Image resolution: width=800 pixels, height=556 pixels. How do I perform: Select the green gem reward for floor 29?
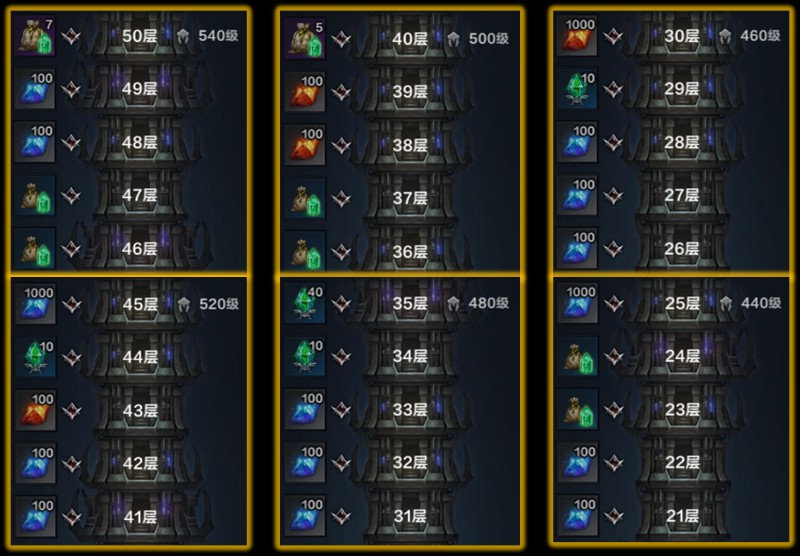point(577,89)
